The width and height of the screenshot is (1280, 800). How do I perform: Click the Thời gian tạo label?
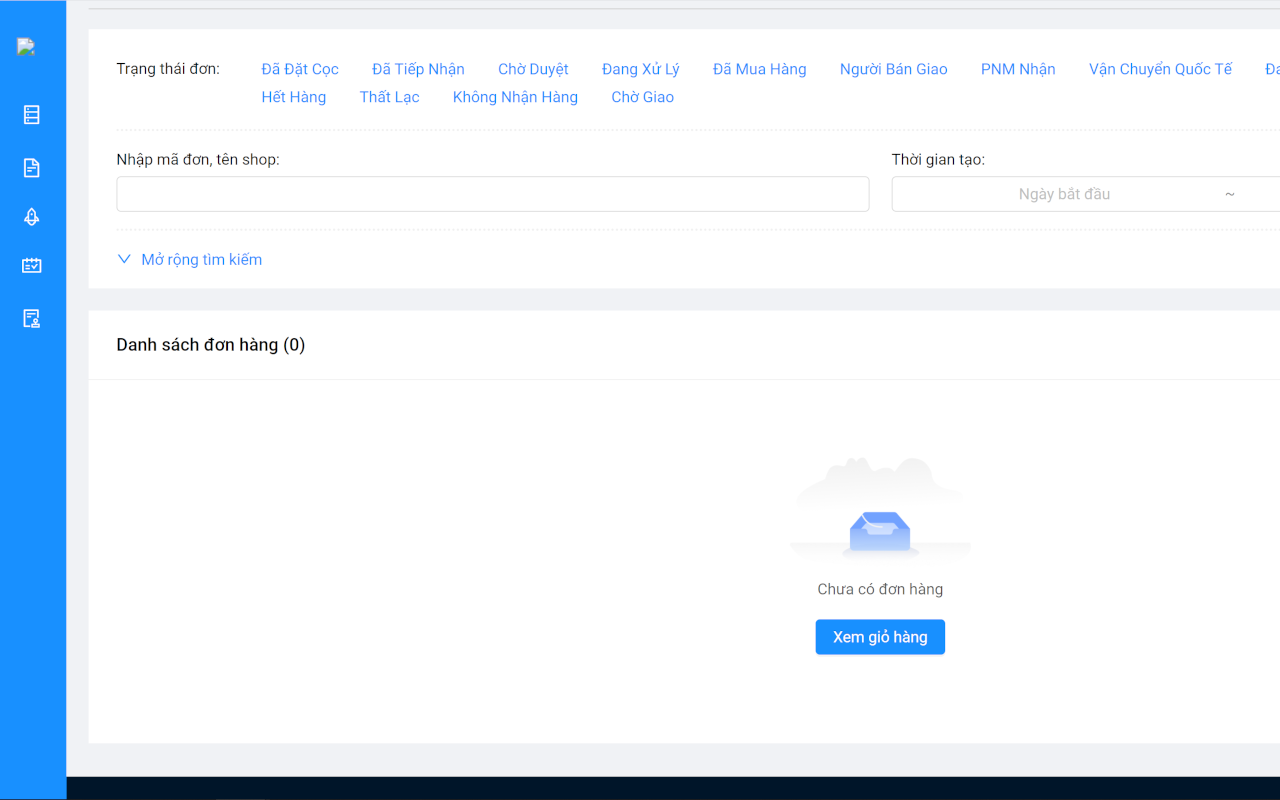tap(938, 159)
